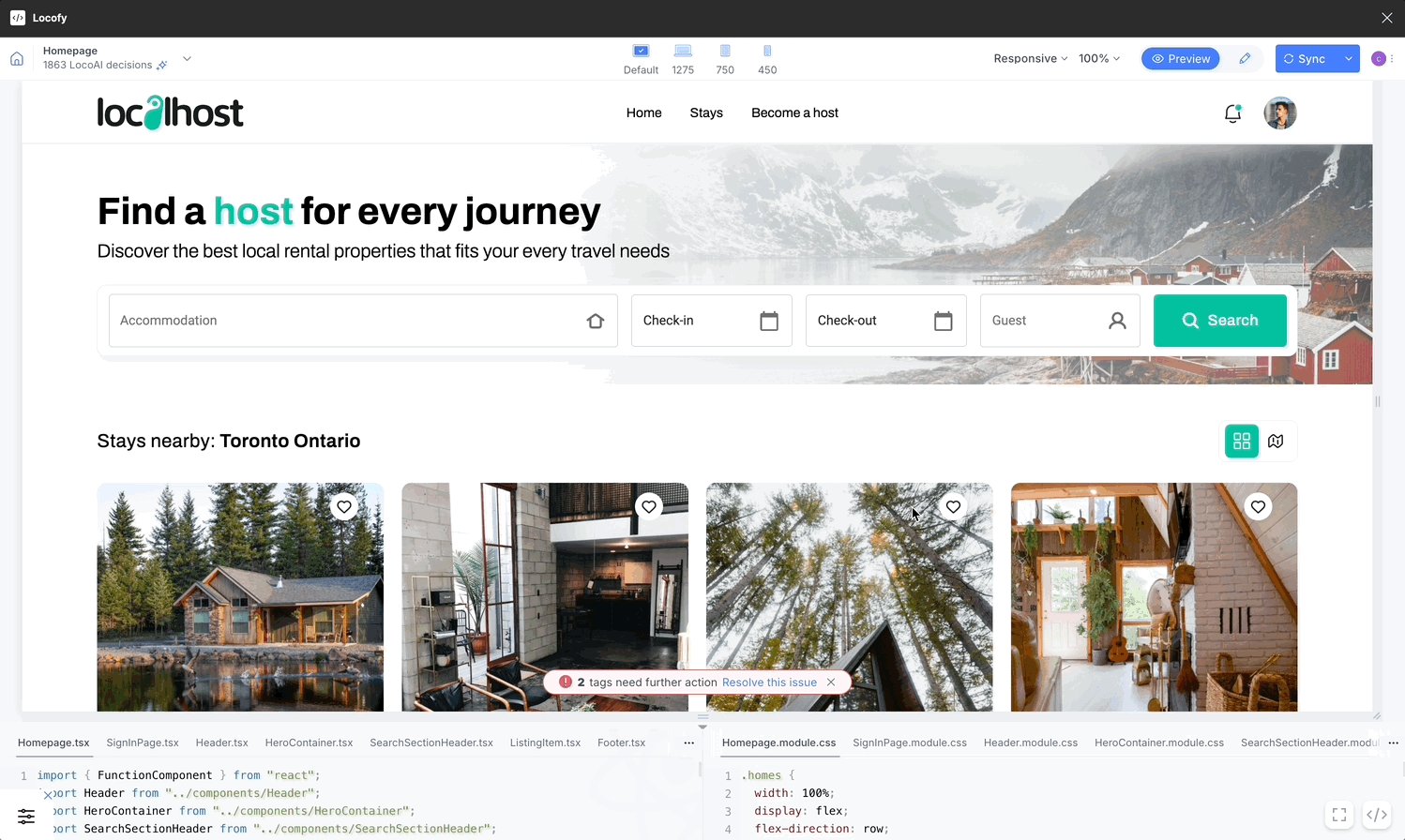Open the lakeside cabin listing image
This screenshot has width=1405, height=840.
tap(240, 597)
